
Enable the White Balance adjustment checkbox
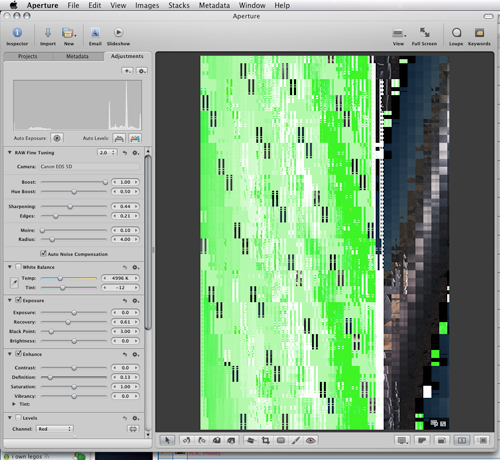click(x=18, y=267)
